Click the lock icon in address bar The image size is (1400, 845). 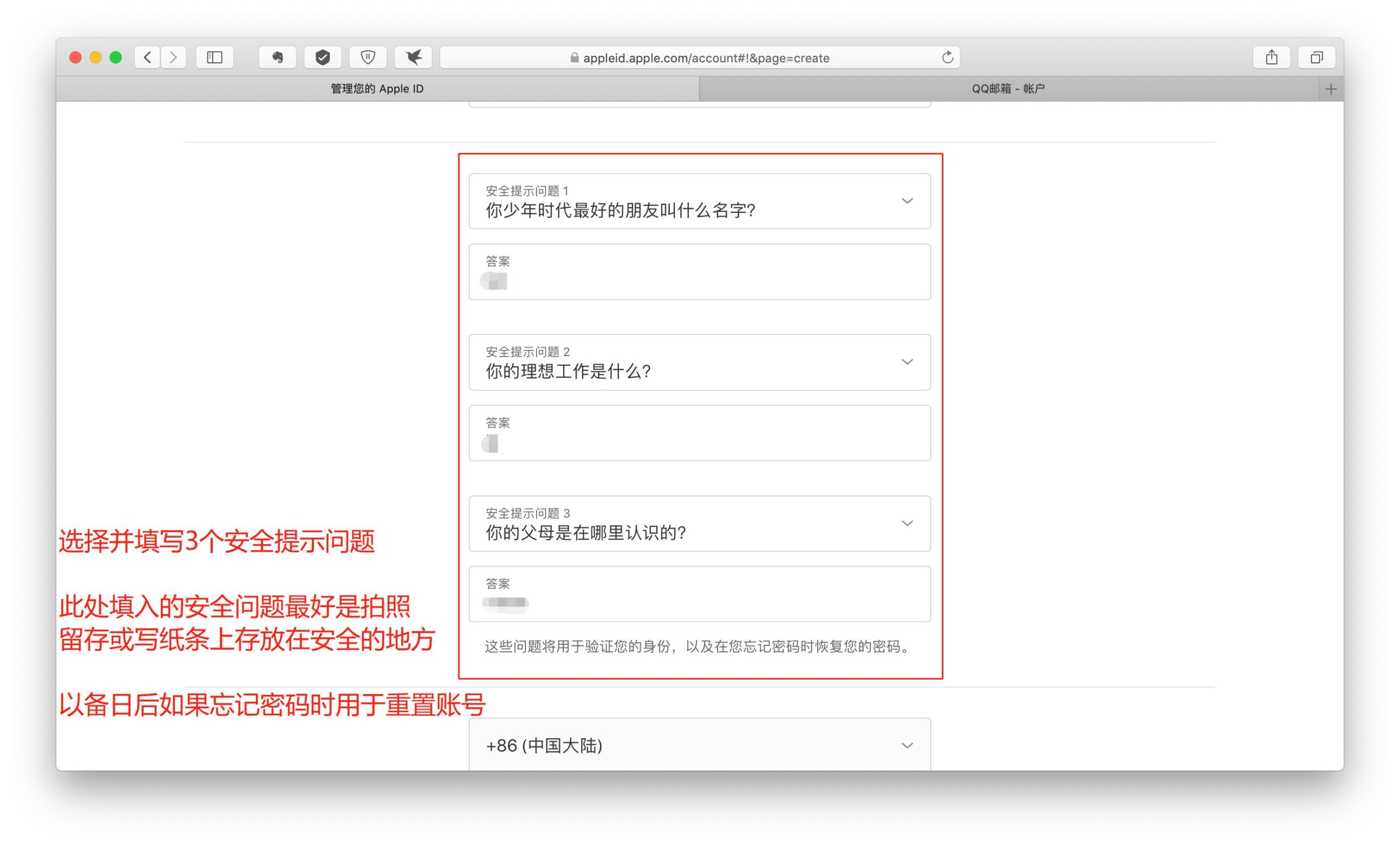coord(574,57)
